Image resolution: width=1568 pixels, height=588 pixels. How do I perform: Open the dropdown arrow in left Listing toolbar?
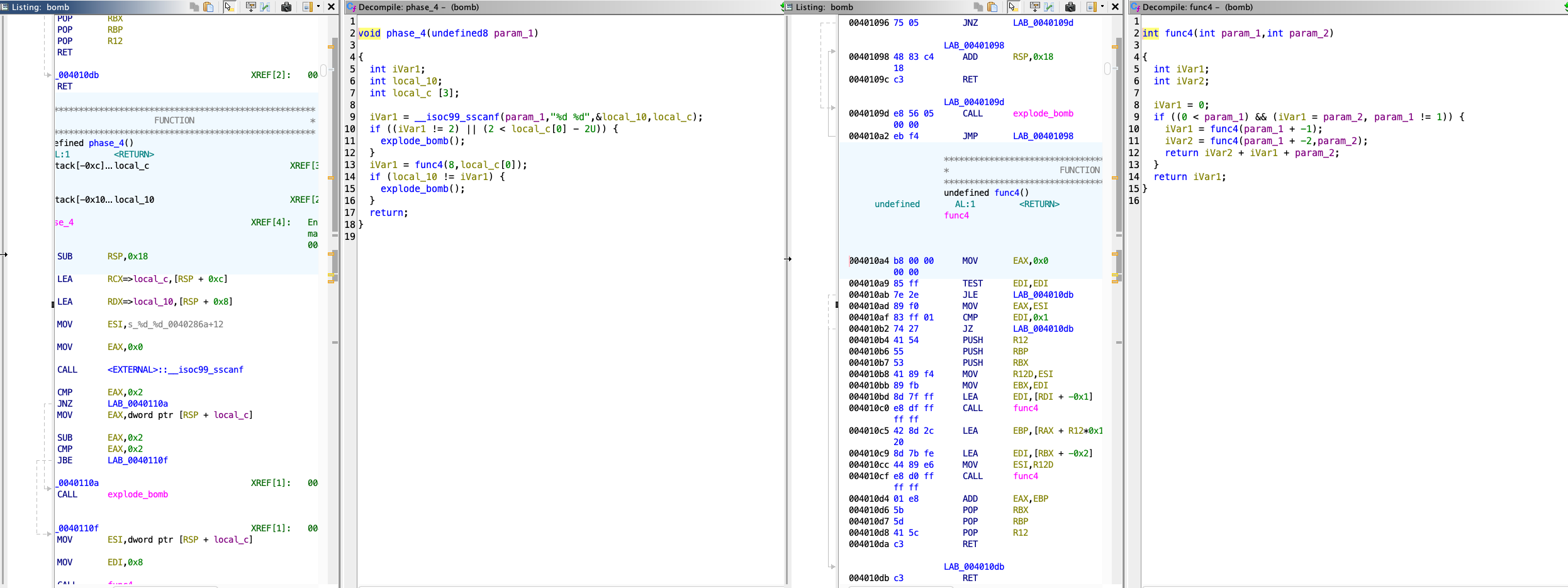click(x=318, y=7)
